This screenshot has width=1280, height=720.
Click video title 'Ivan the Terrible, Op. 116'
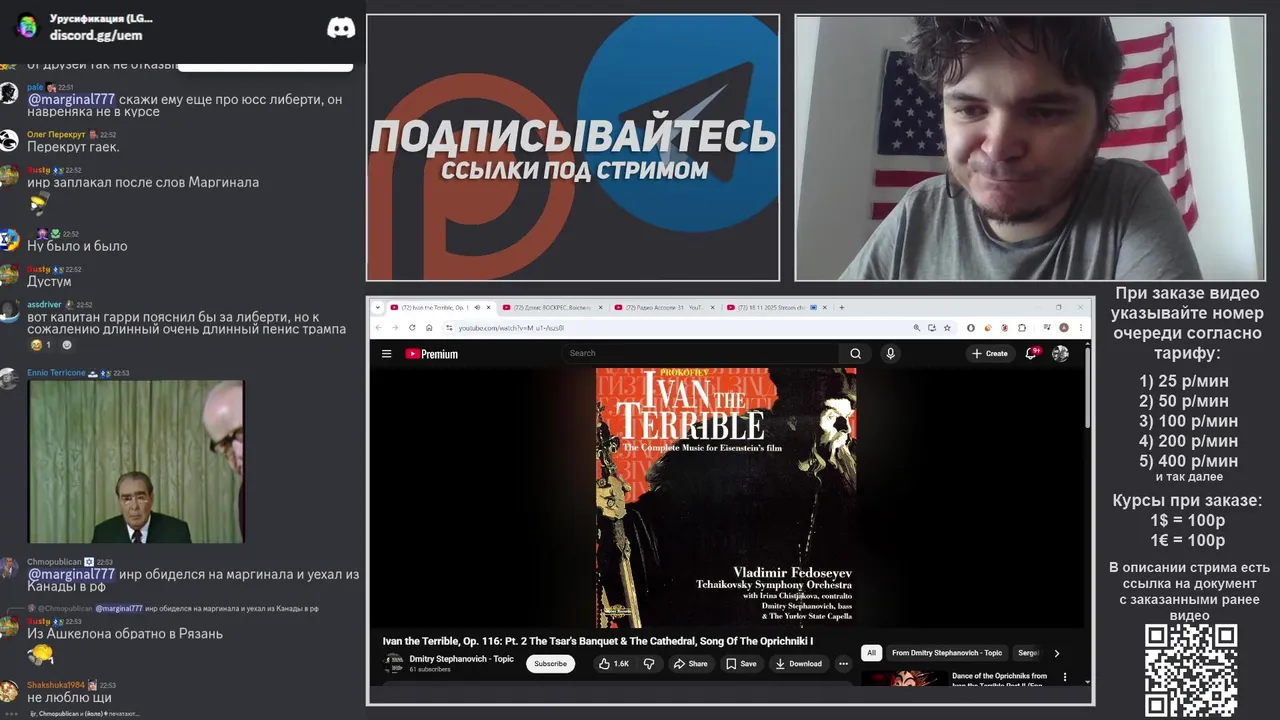coord(598,641)
